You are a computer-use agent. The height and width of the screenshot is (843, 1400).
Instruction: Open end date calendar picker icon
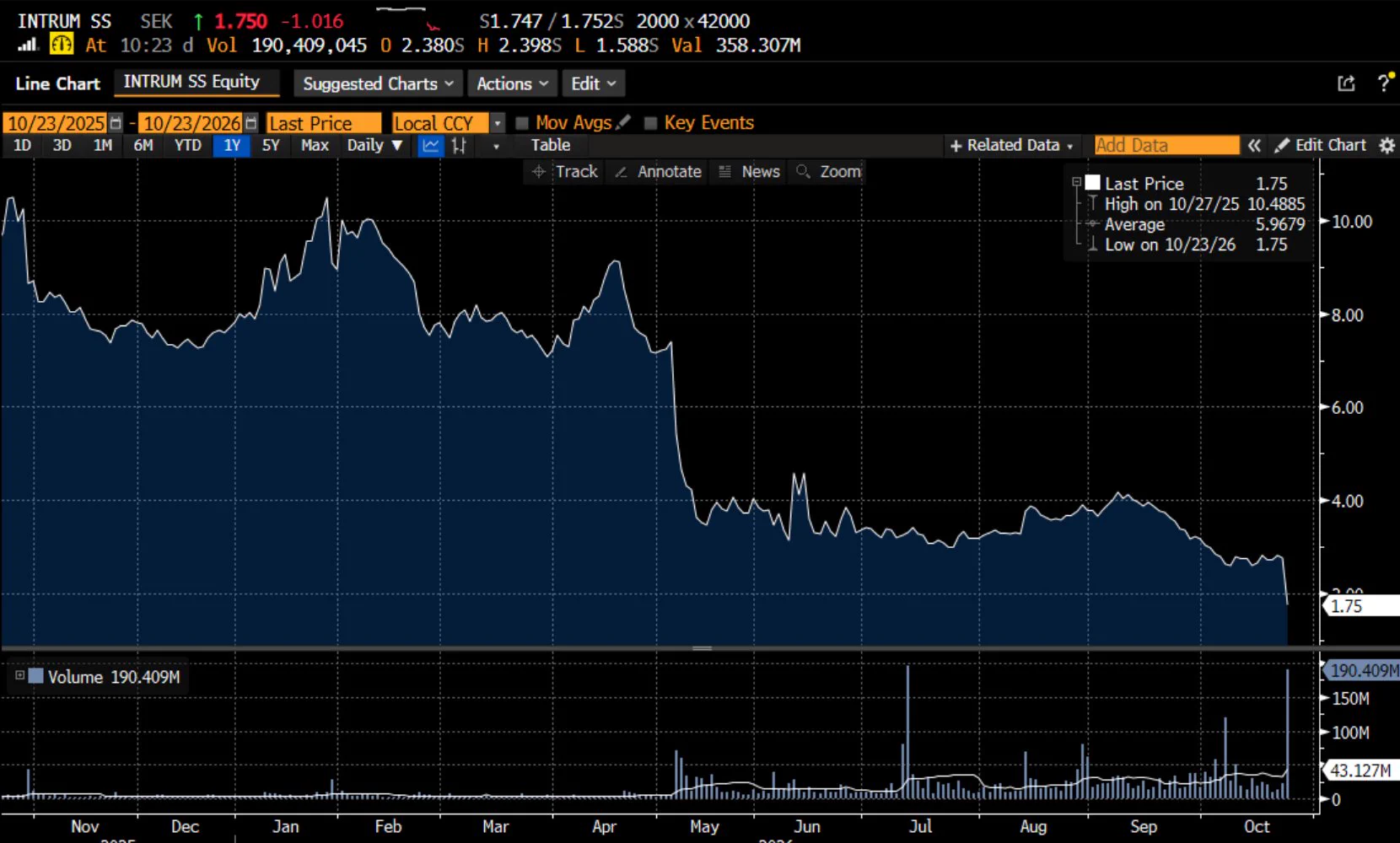[250, 123]
